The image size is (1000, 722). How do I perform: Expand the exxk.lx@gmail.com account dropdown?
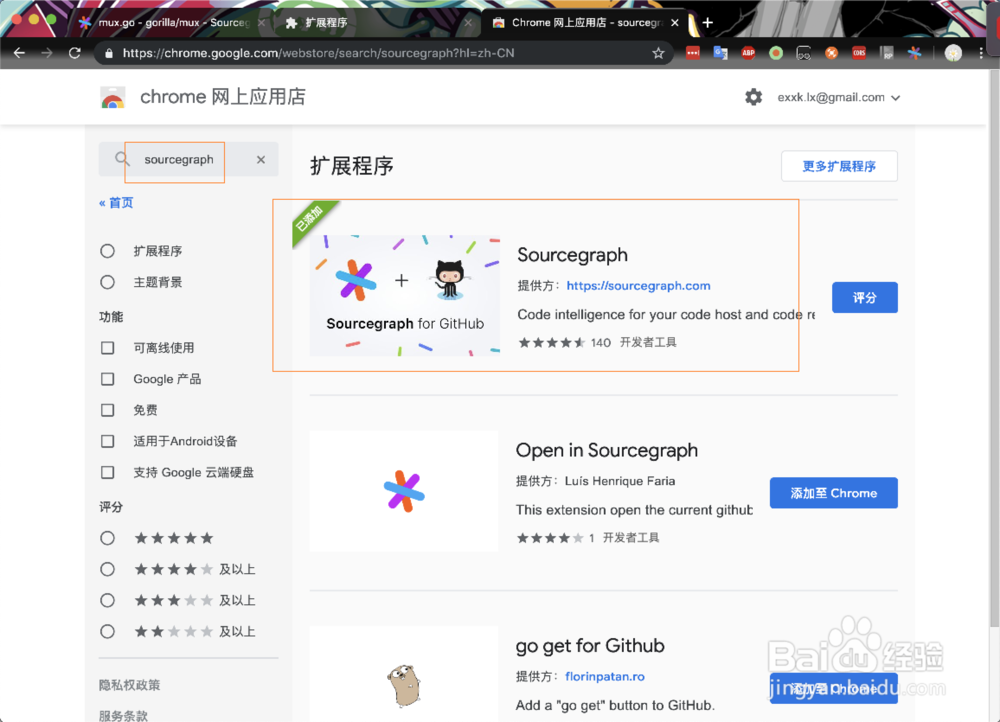839,98
